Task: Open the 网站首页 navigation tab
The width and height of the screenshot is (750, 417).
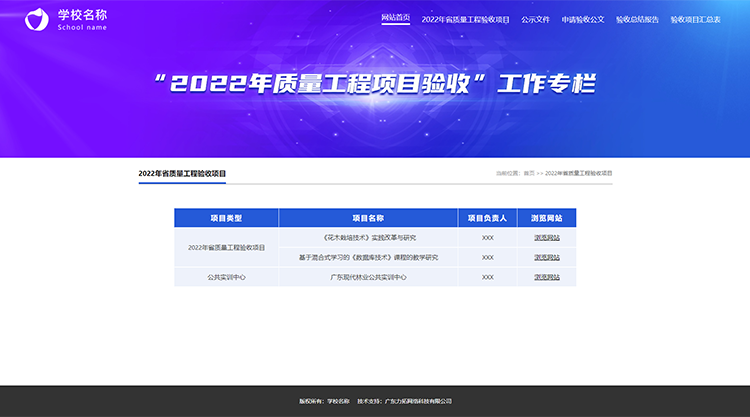Action: (x=396, y=19)
